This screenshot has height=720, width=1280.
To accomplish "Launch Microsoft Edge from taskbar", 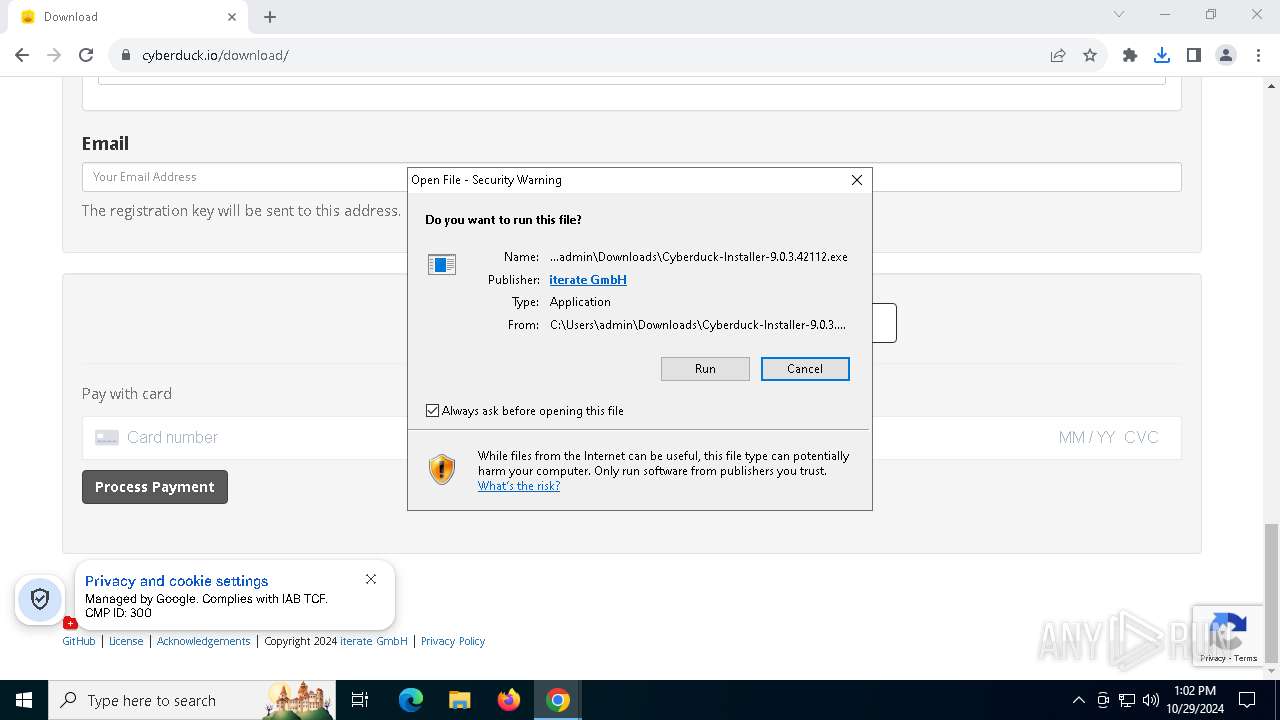I will [411, 700].
